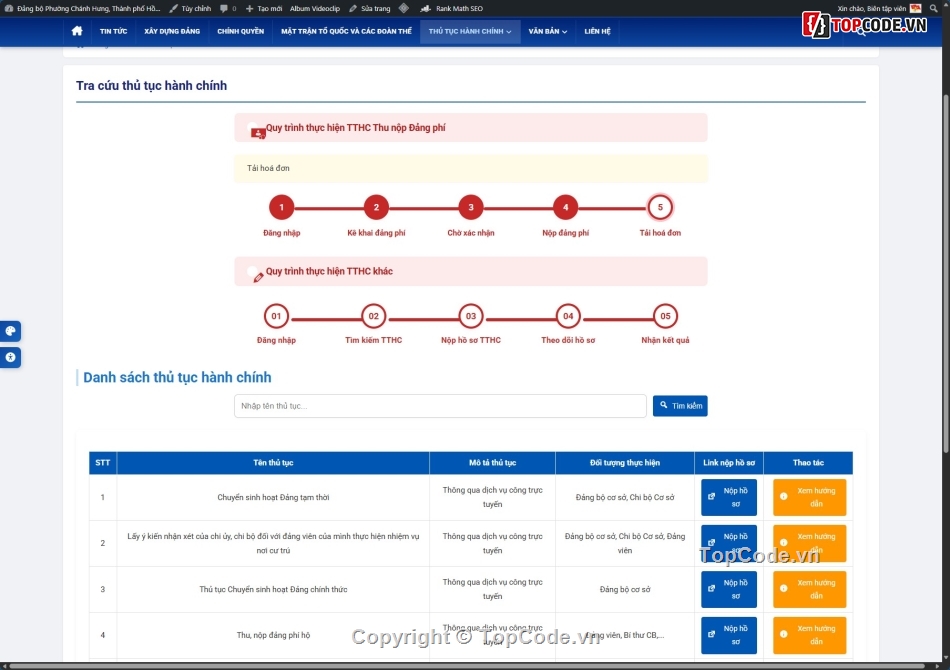This screenshot has height=670, width=950.
Task: Open the VĂN BẢN dropdown menu
Action: point(545,31)
